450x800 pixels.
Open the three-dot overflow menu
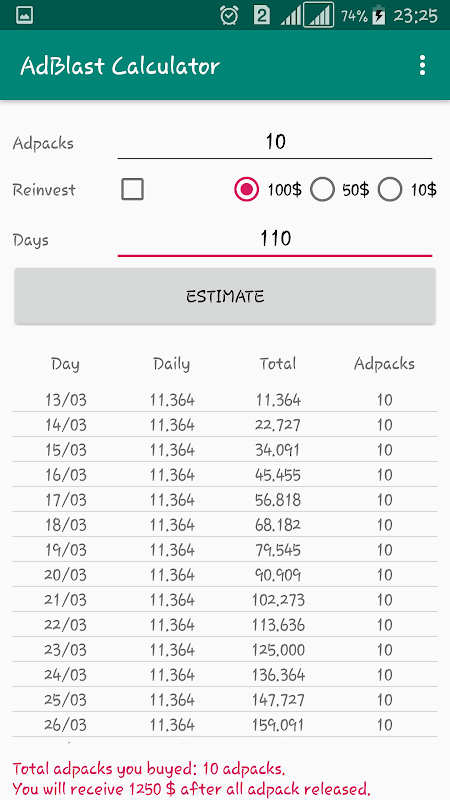coord(422,65)
